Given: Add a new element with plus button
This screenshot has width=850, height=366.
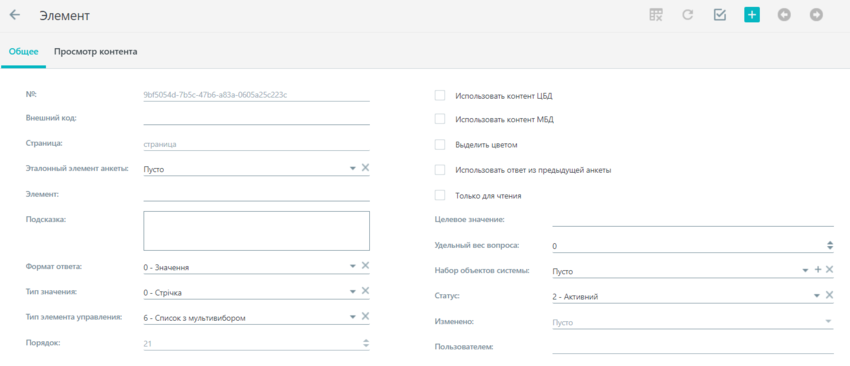Looking at the screenshot, I should click(751, 15).
